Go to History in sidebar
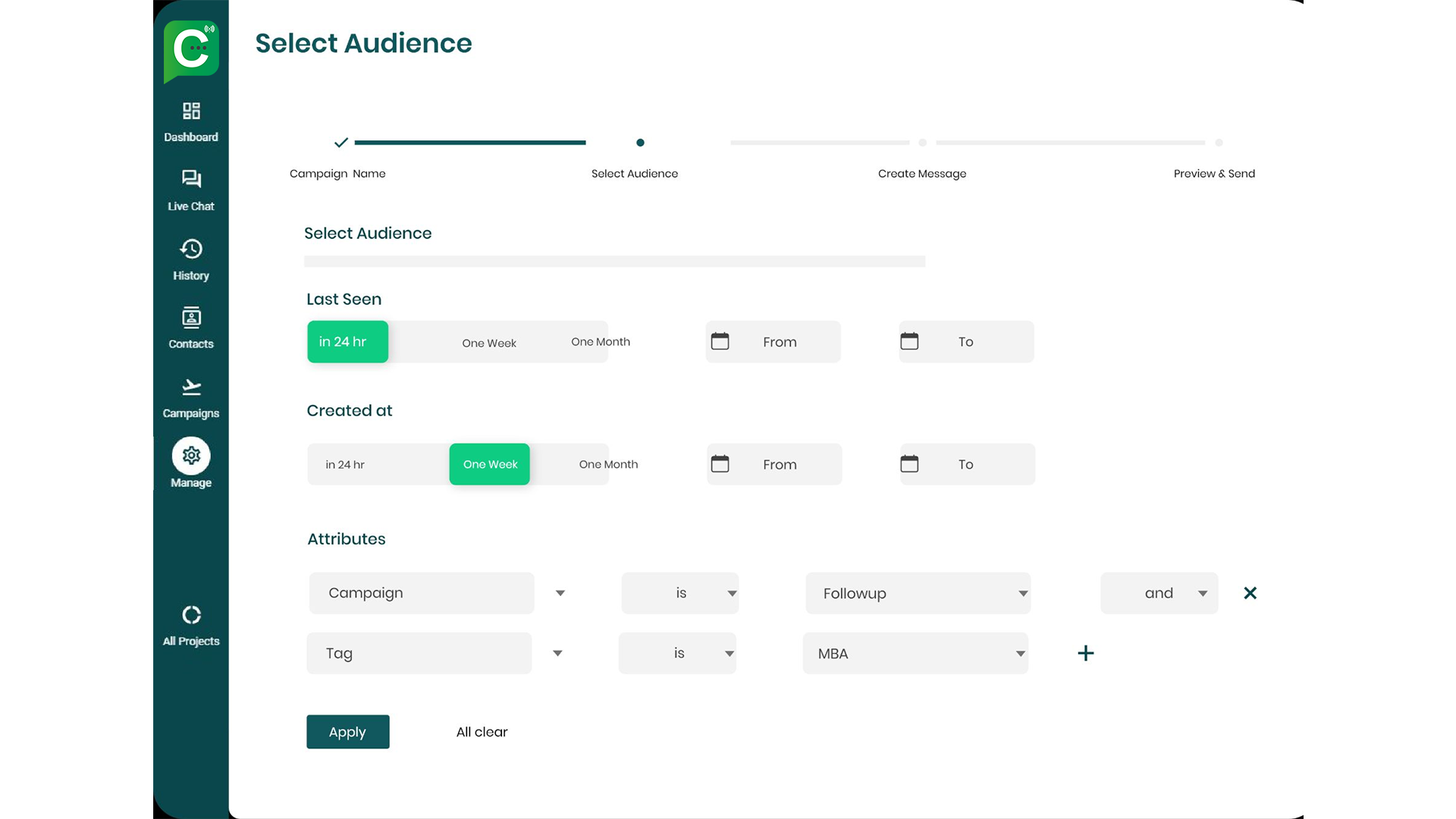The image size is (1456, 819). (x=191, y=249)
